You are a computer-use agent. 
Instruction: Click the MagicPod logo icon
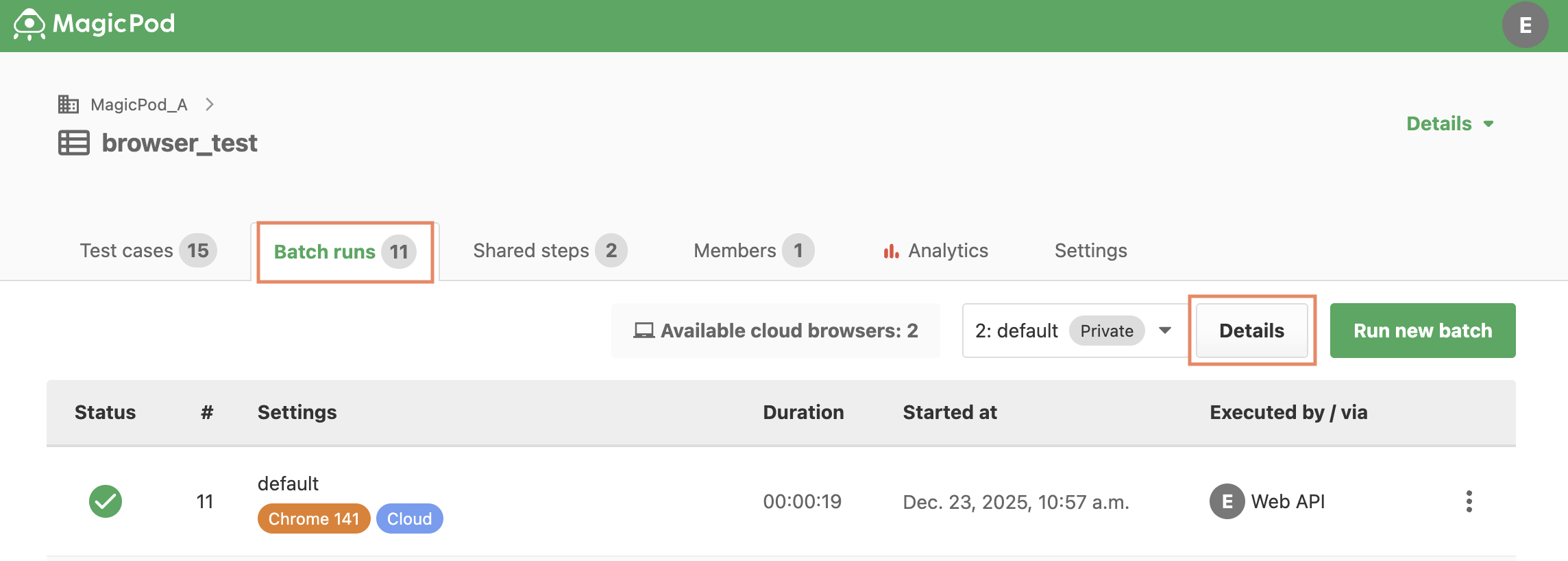point(29,25)
